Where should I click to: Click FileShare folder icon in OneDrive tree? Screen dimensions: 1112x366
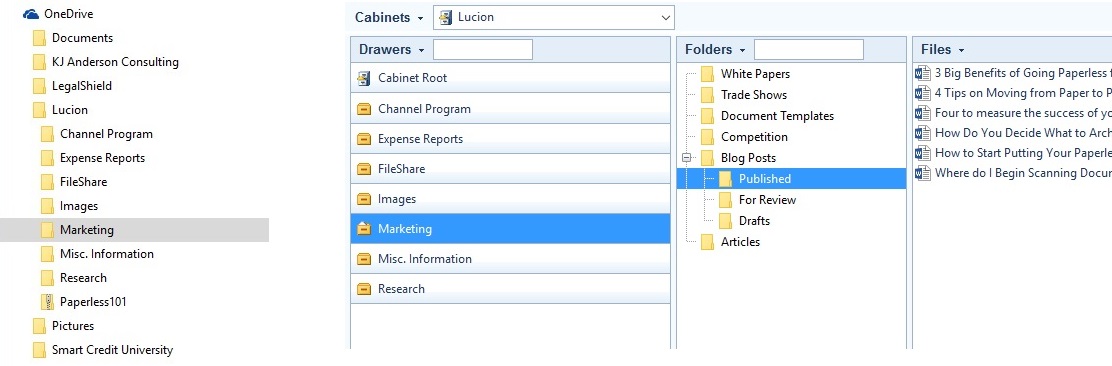pyautogui.click(x=48, y=182)
